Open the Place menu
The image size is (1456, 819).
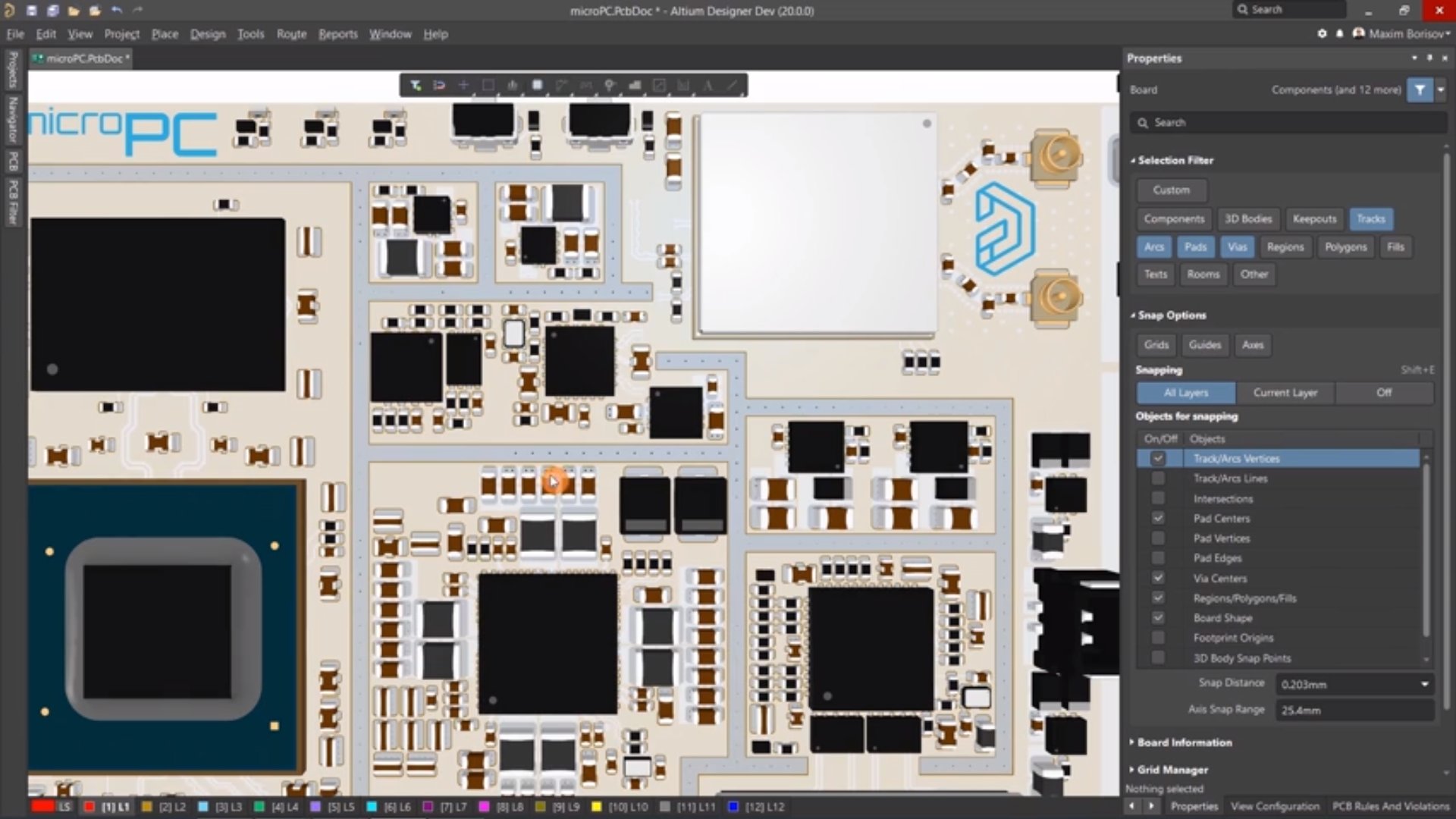[165, 34]
